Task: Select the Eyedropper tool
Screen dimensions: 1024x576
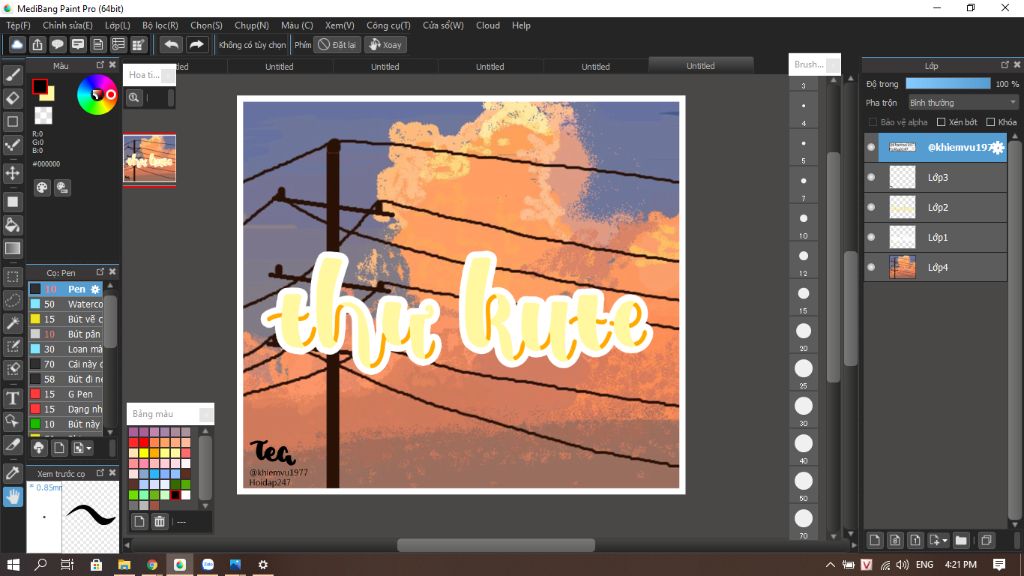Action: coord(12,473)
